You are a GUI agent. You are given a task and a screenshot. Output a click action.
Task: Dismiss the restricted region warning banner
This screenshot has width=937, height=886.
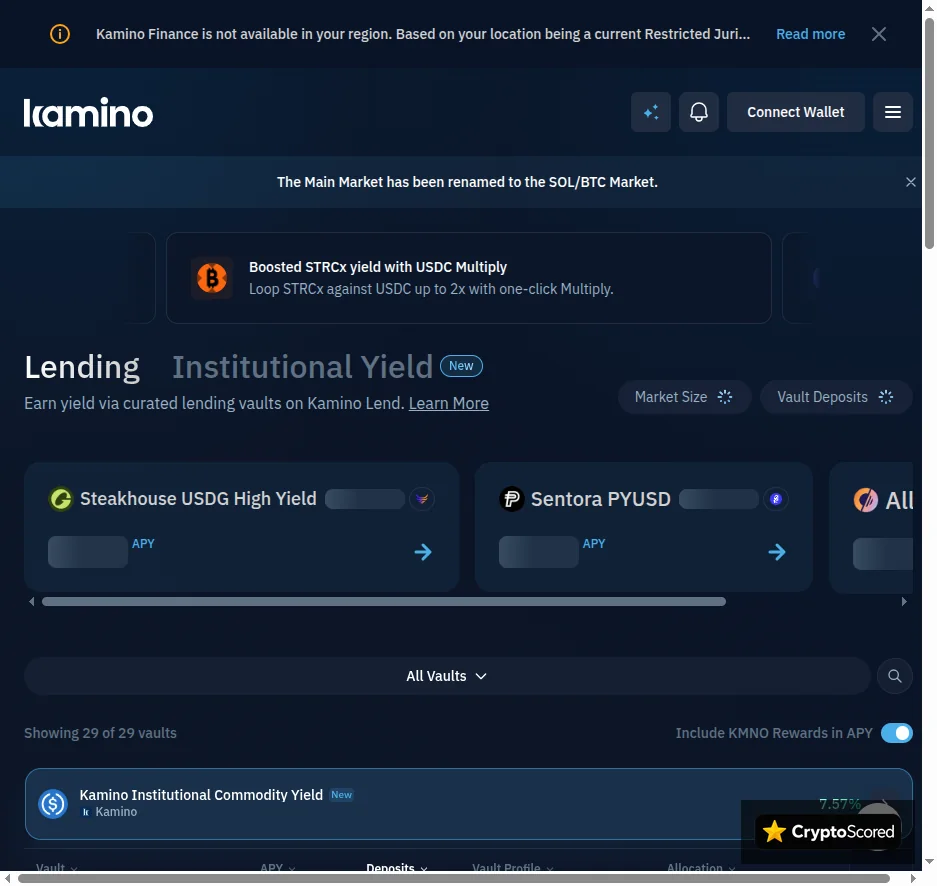[878, 34]
